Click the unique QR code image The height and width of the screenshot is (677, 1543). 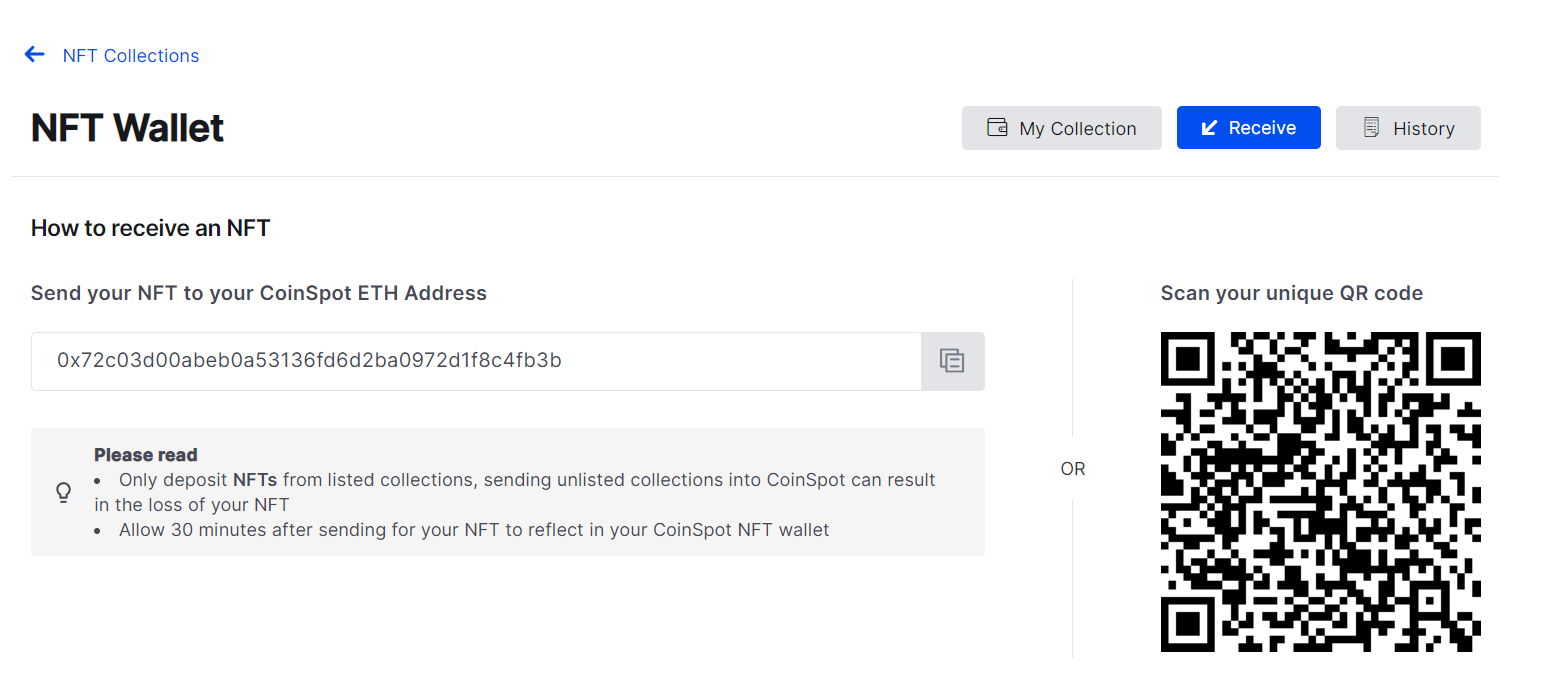coord(1320,492)
